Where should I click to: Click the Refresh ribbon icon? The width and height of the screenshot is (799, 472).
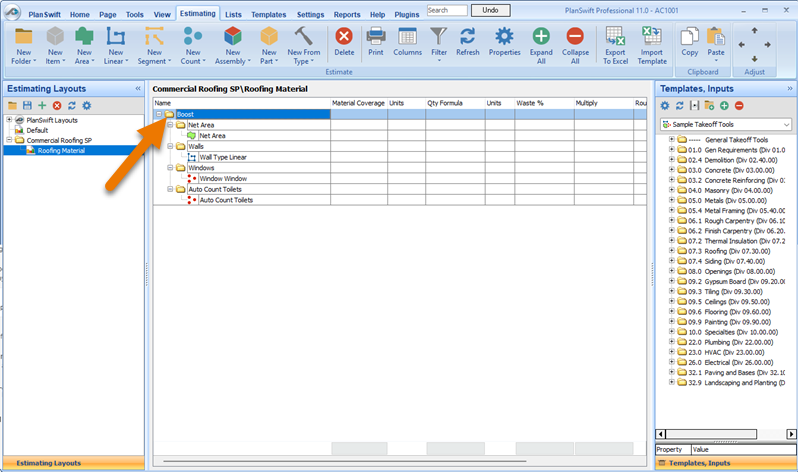(467, 37)
